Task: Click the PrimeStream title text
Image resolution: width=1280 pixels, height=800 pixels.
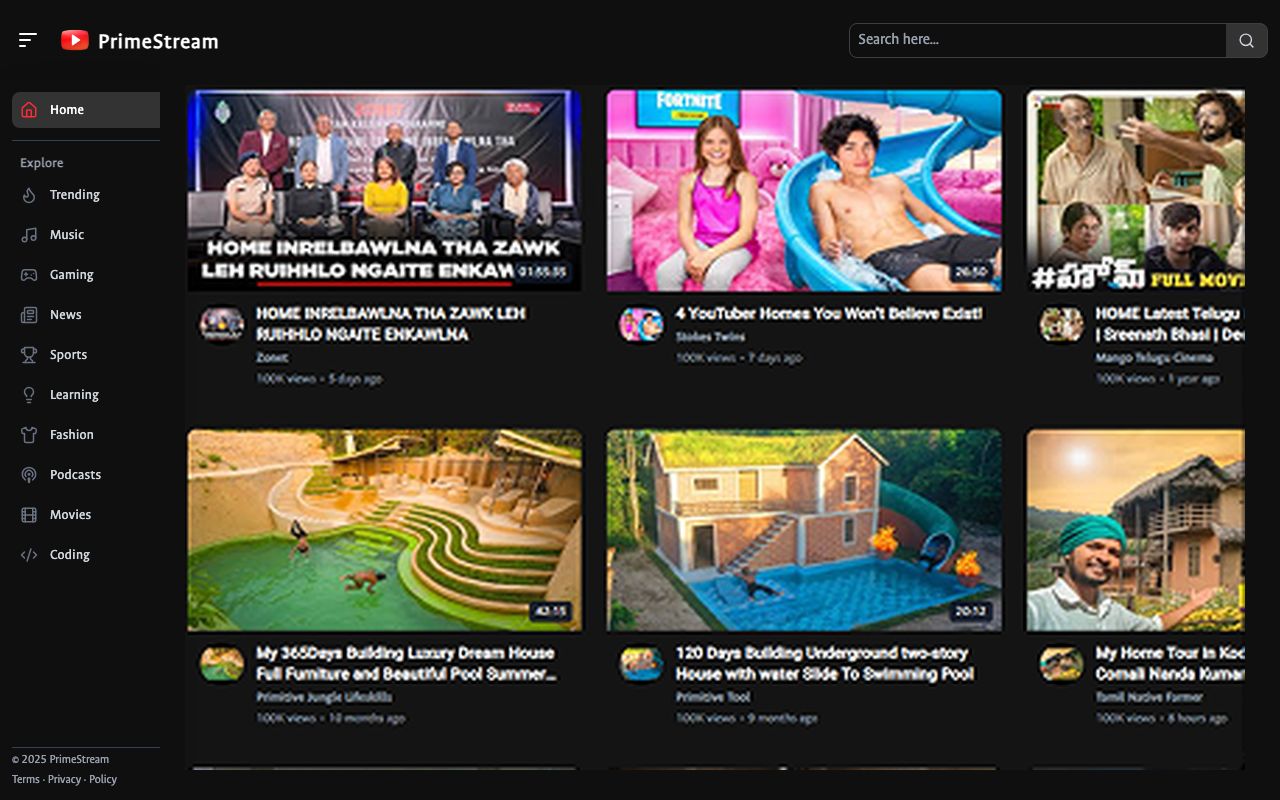Action: tap(158, 41)
